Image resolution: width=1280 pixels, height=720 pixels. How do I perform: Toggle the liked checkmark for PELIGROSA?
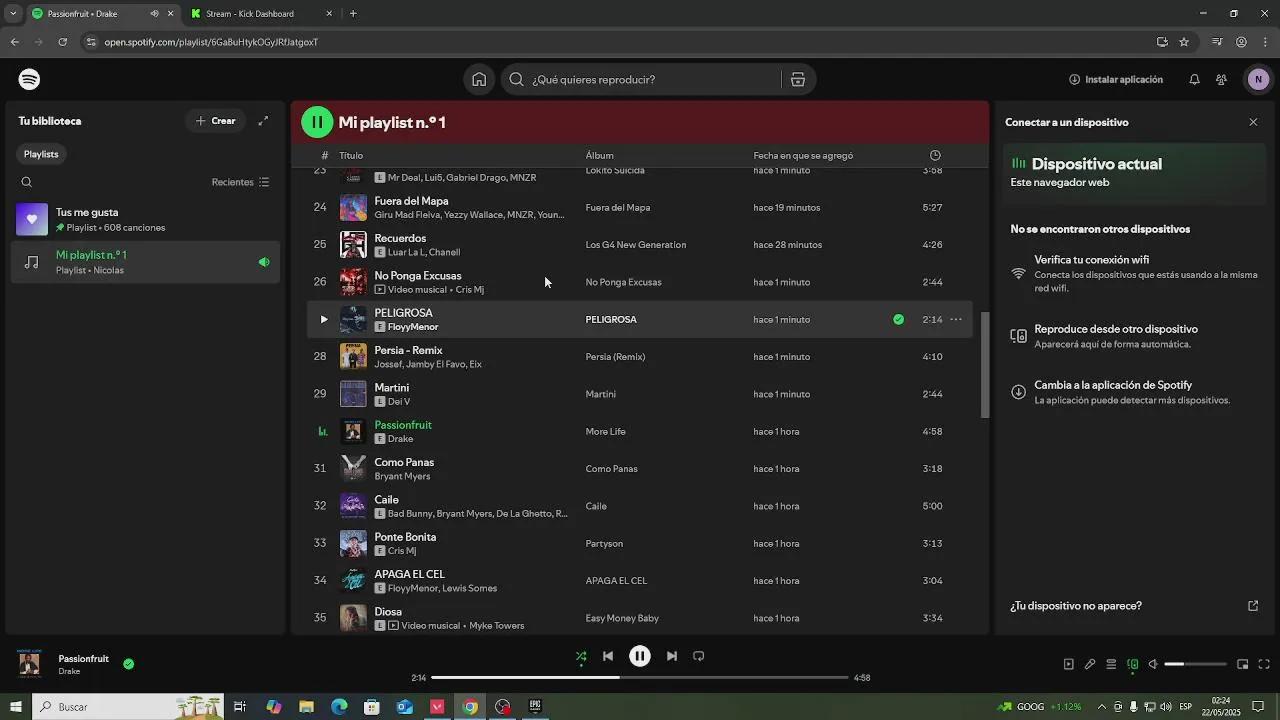click(898, 320)
